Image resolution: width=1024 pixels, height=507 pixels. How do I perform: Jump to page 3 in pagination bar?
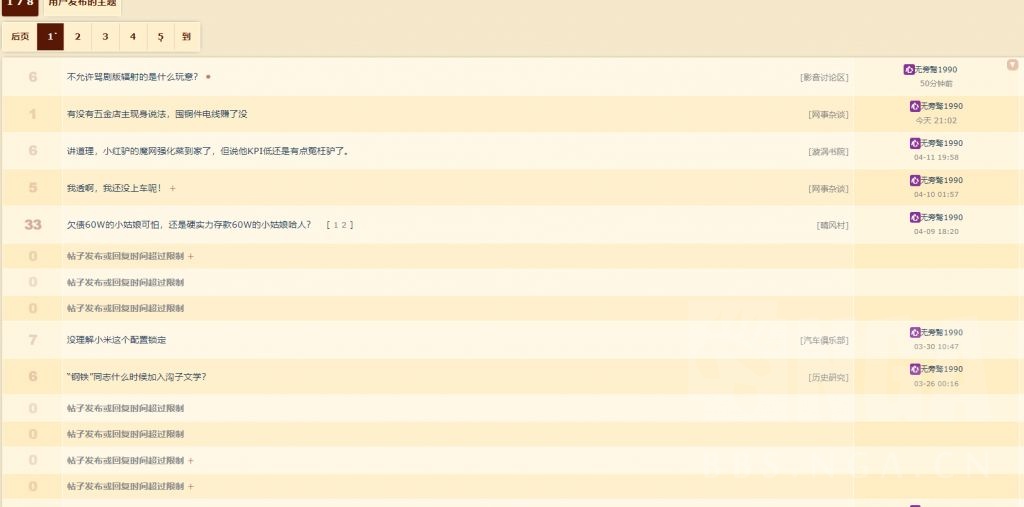click(x=105, y=37)
